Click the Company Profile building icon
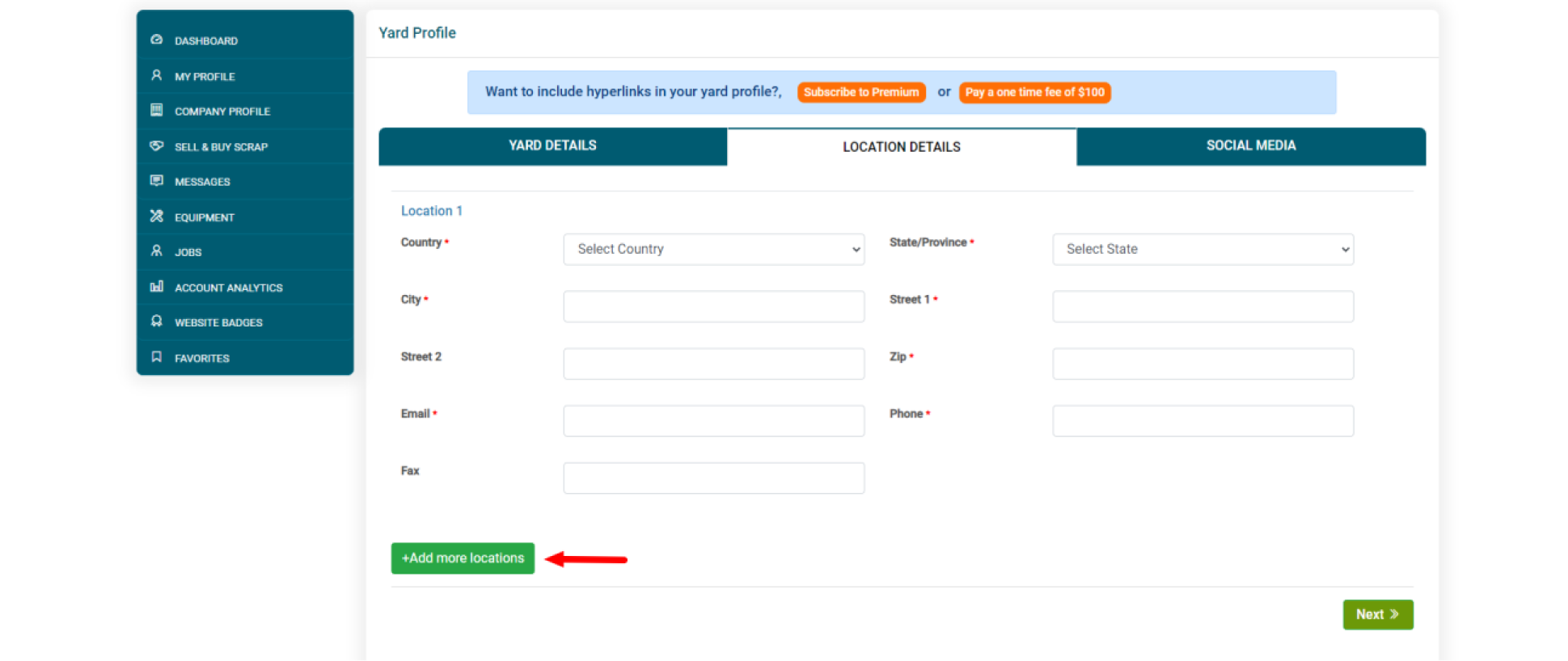The width and height of the screenshot is (1568, 661). 157,110
